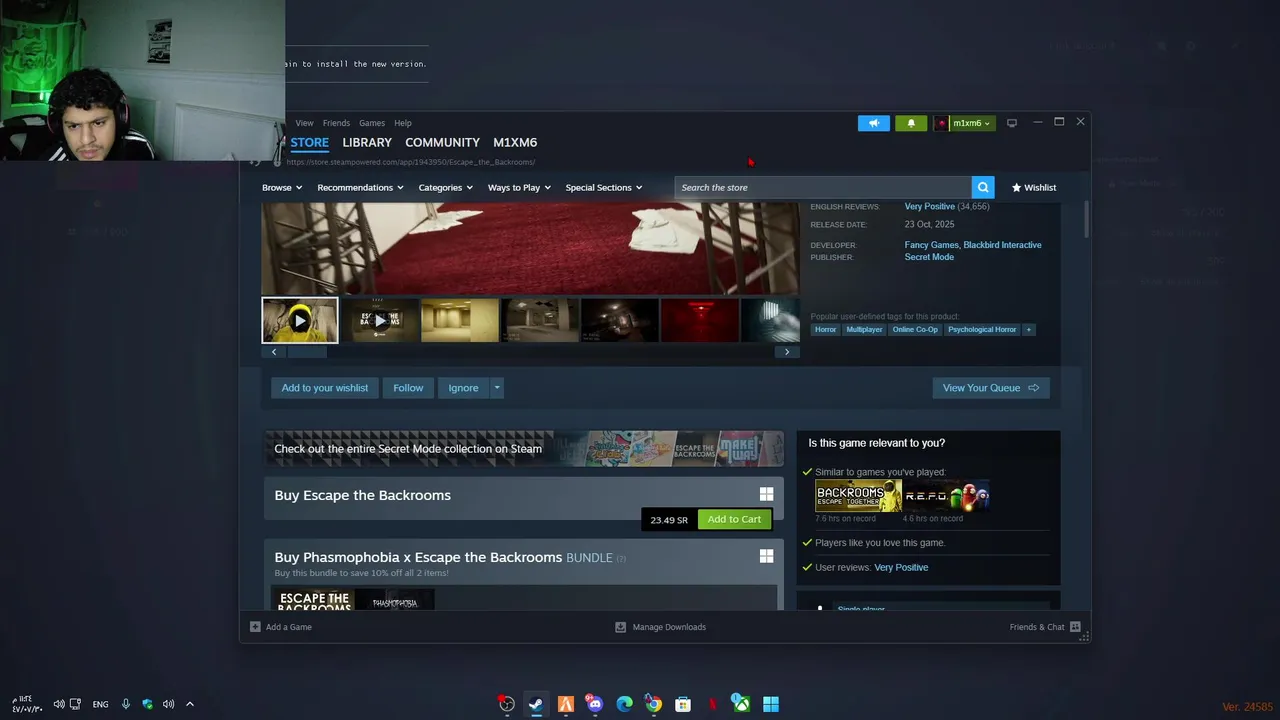
Task: Click the Big Picture mode monitor icon
Action: coord(1012,123)
